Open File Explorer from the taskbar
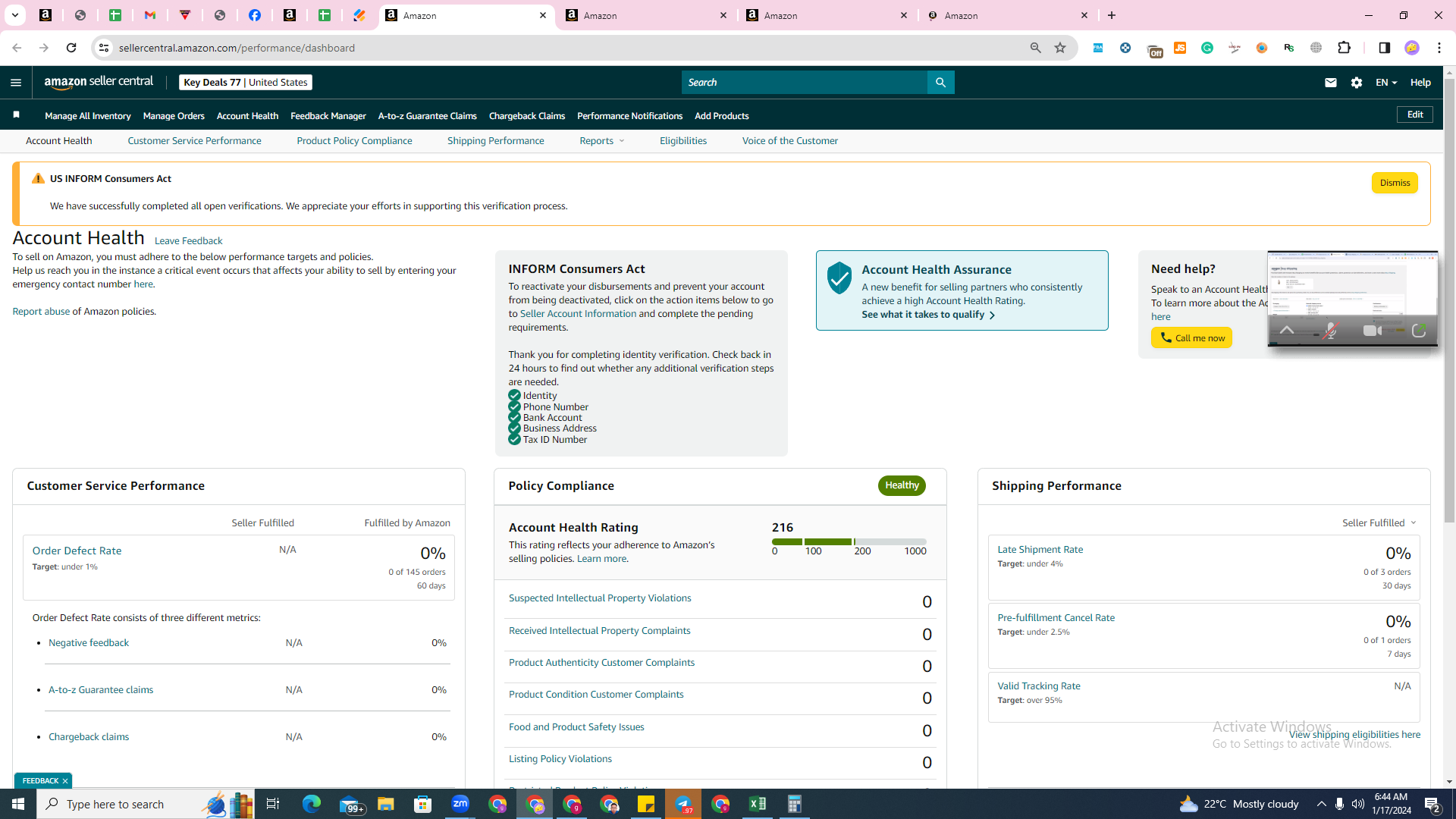The image size is (1456, 819). coord(386,804)
